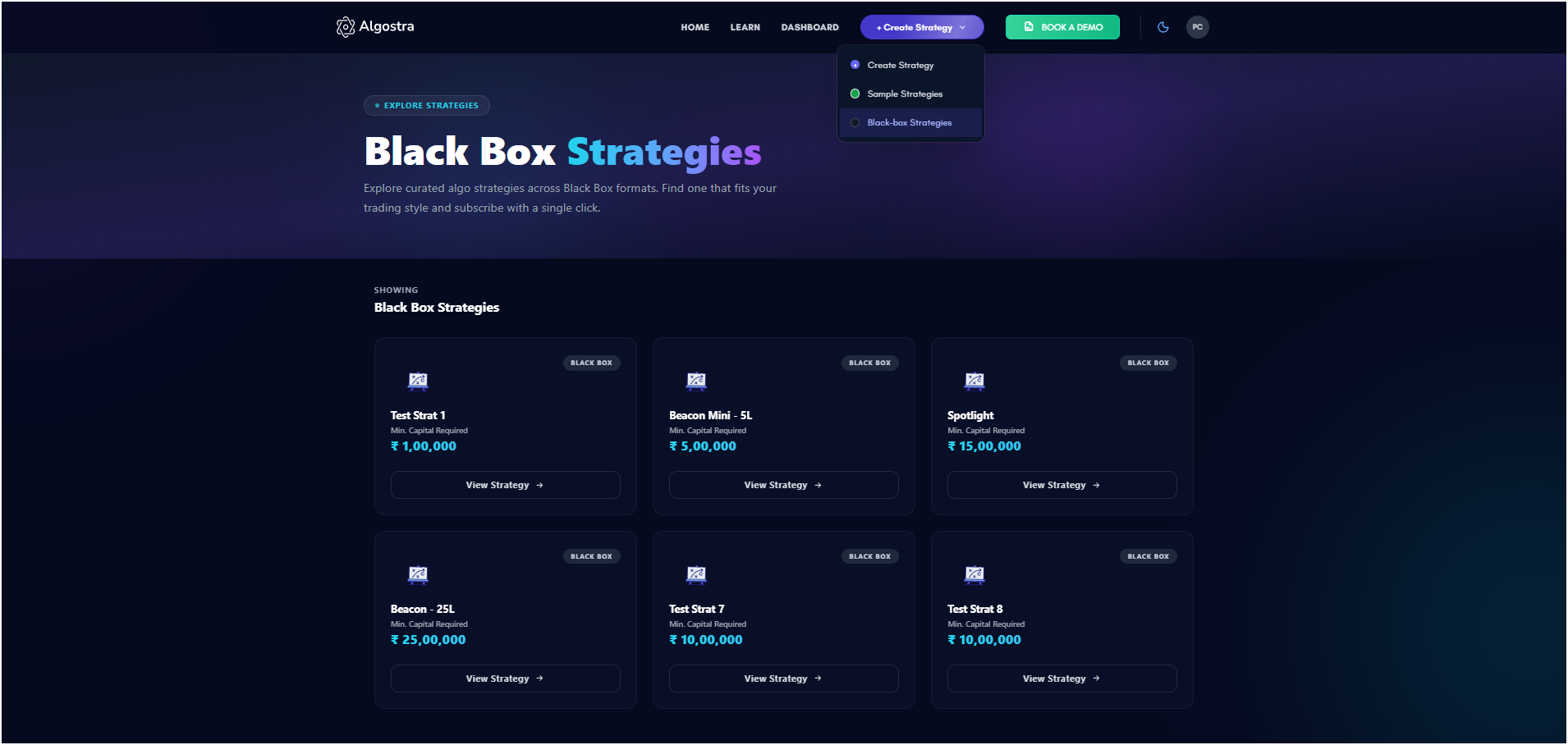Screen dimensions: 1568x745
Task: Click the Black Box tag on Test Strat 8
Action: [x=1148, y=556]
